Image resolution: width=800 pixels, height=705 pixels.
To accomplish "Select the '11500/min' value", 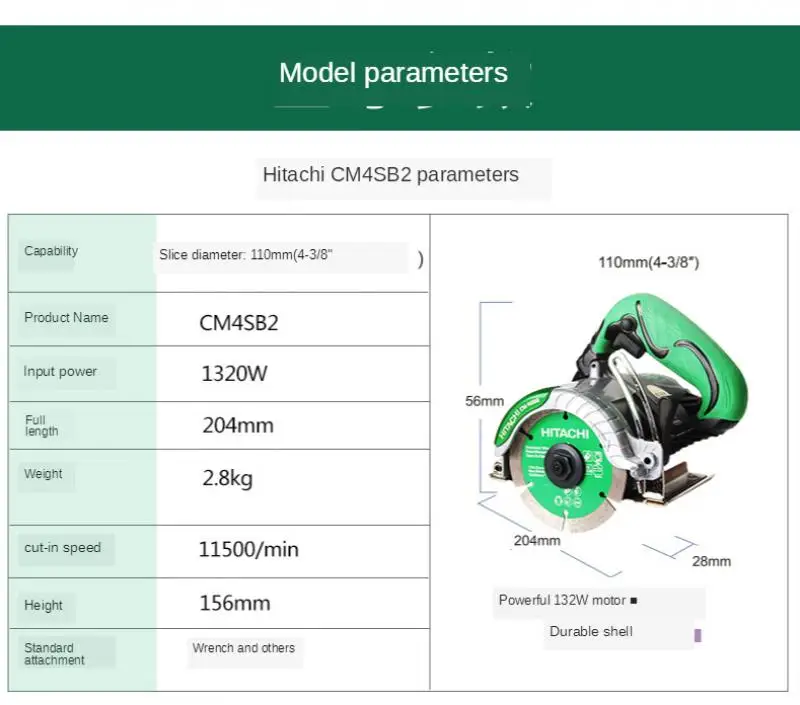I will pos(248,549).
